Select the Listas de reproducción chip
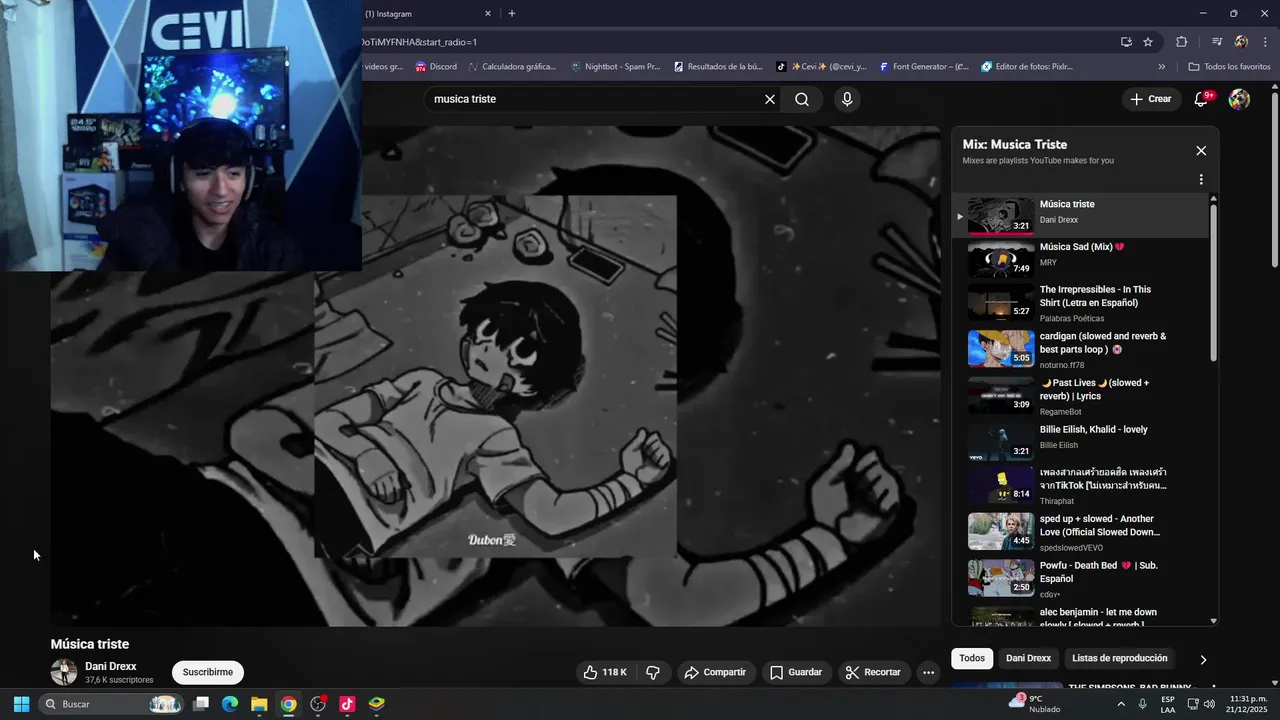1280x720 pixels. [x=1119, y=658]
